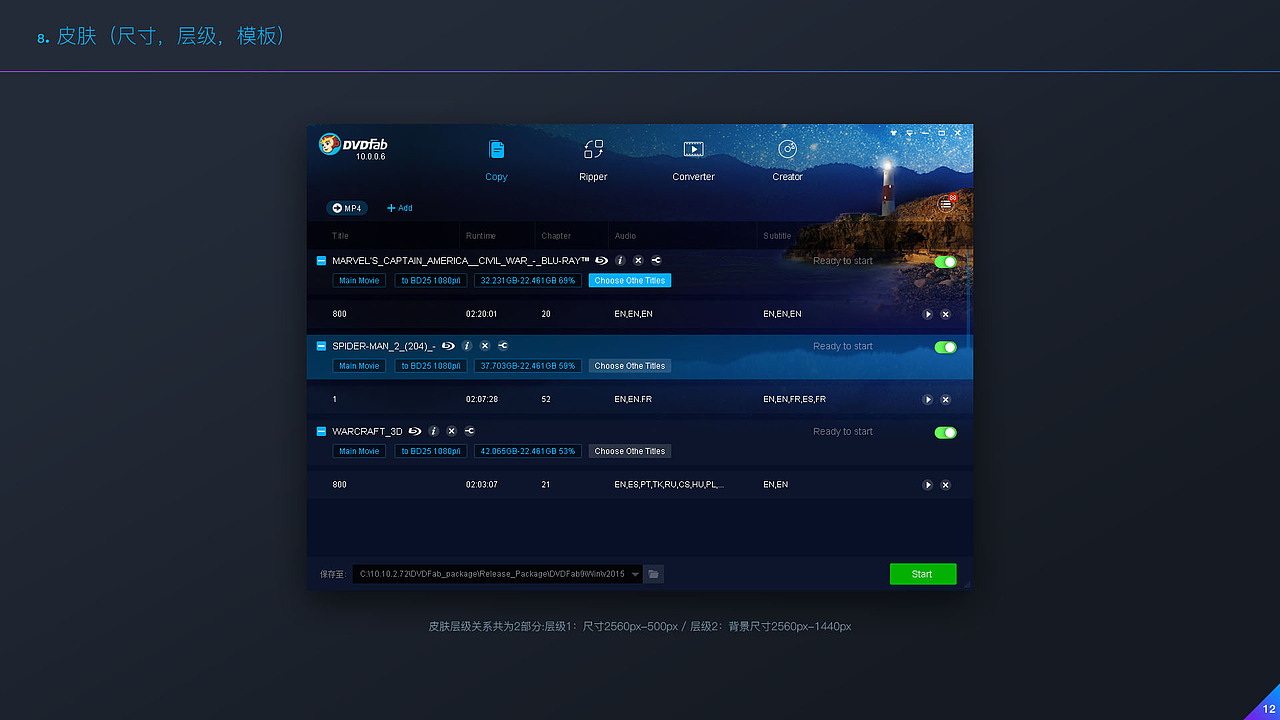Open the Creator module

pos(787,160)
